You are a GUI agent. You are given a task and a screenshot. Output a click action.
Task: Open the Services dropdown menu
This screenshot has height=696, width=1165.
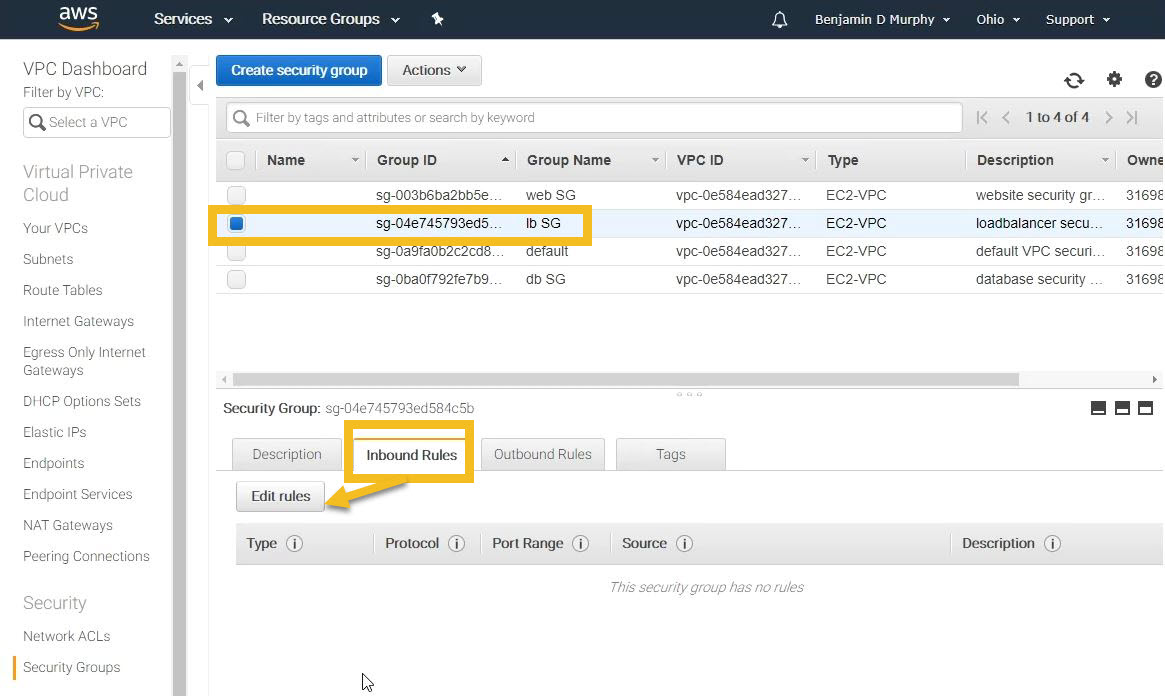click(193, 19)
